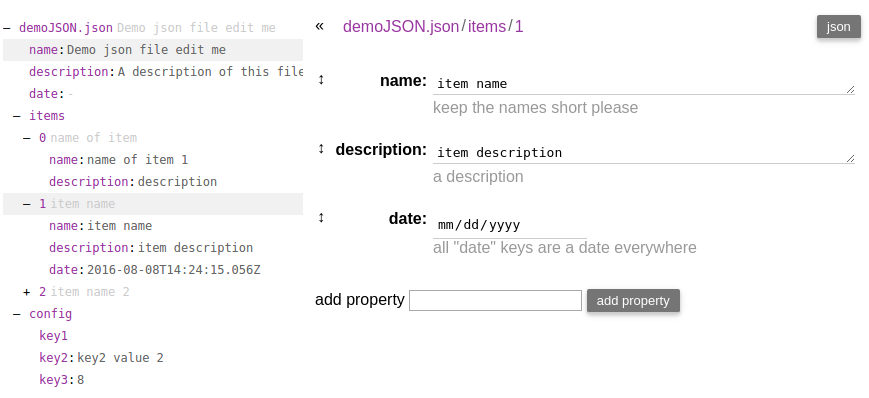
Task: Open the json view button
Action: point(839,27)
